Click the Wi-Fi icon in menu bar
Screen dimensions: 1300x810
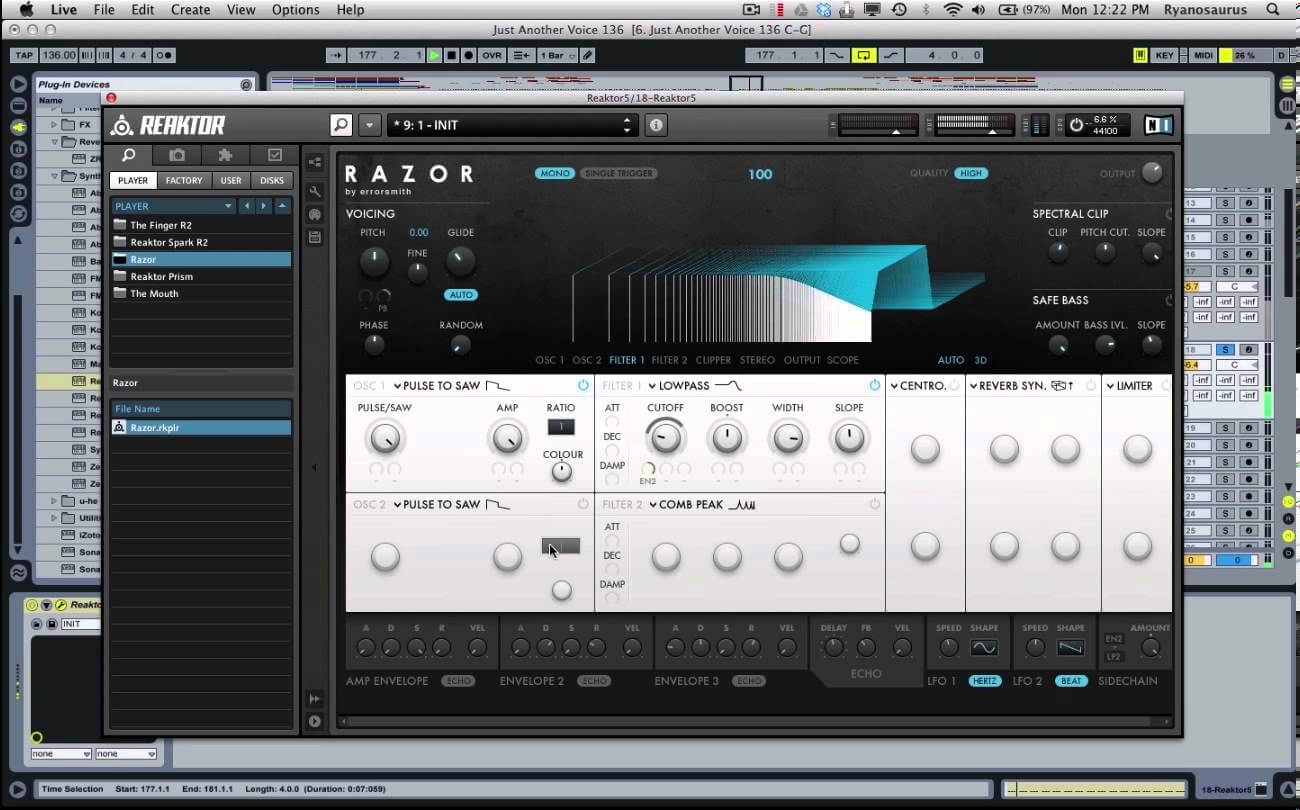952,9
